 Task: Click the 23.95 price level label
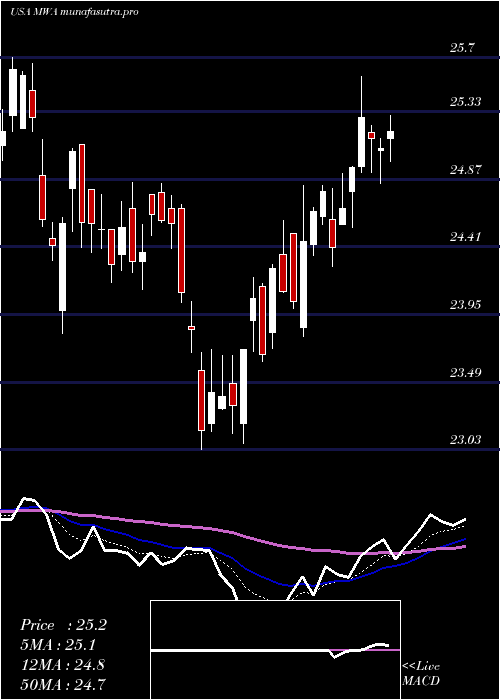tap(466, 305)
